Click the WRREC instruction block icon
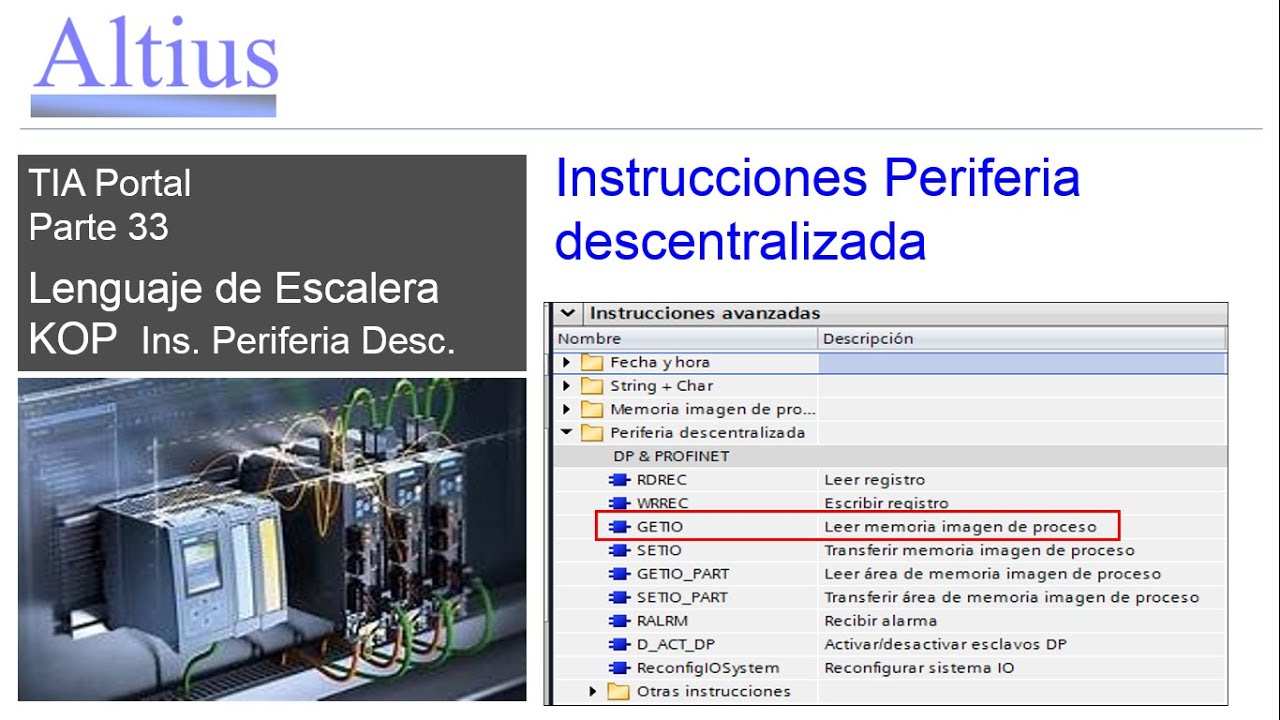The image size is (1280, 720). [620, 503]
